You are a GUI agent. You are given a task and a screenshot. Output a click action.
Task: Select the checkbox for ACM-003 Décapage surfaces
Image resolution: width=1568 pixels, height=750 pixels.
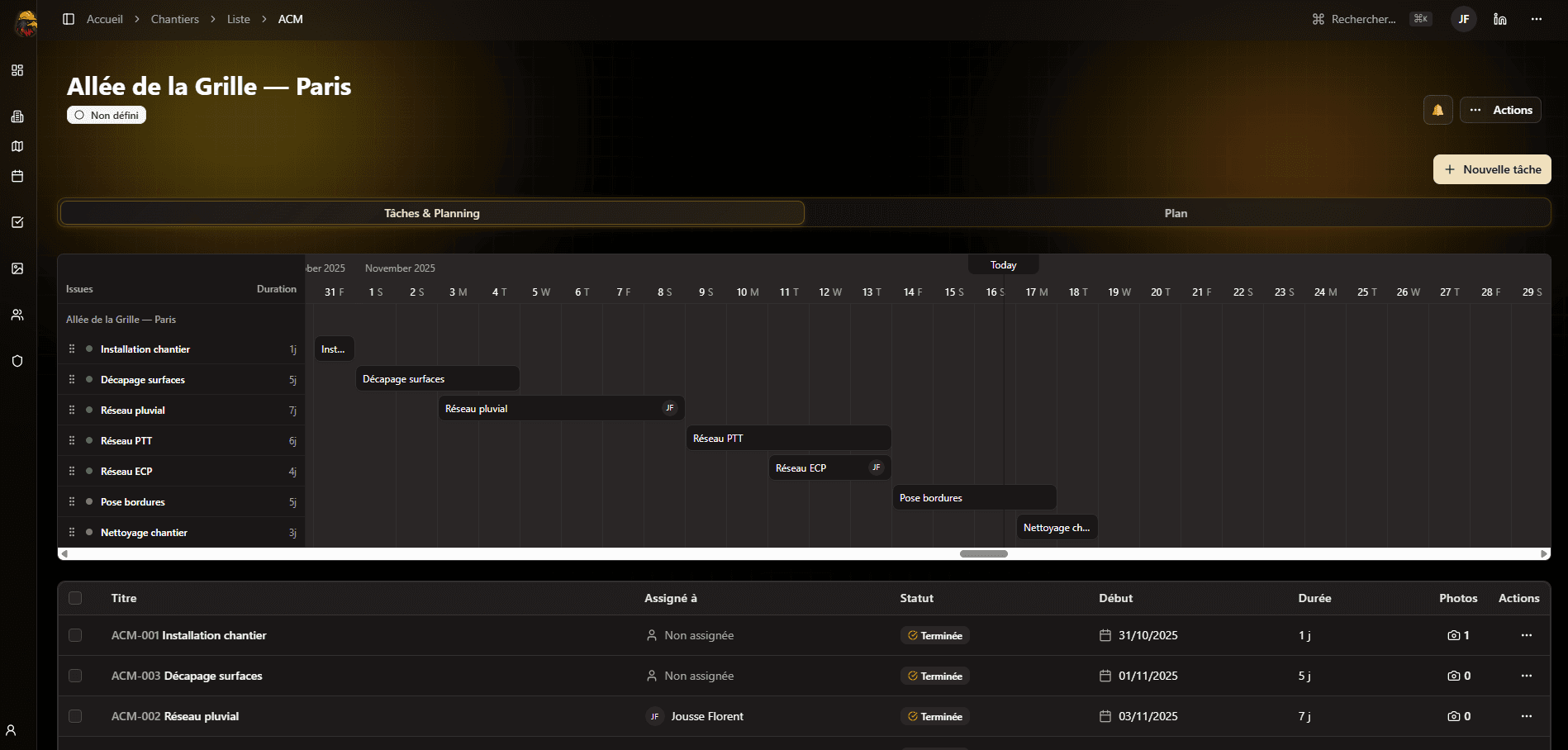point(75,675)
